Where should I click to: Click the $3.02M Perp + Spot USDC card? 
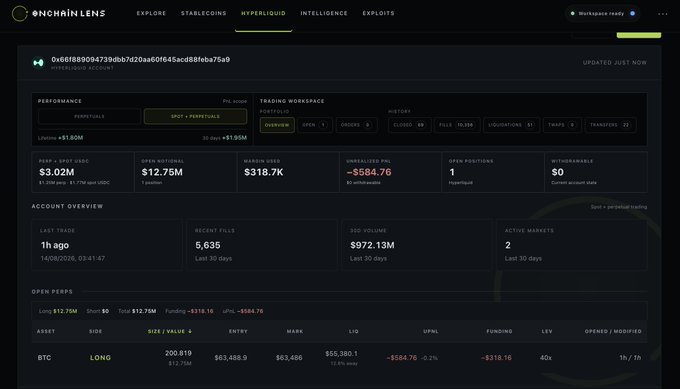pos(83,172)
